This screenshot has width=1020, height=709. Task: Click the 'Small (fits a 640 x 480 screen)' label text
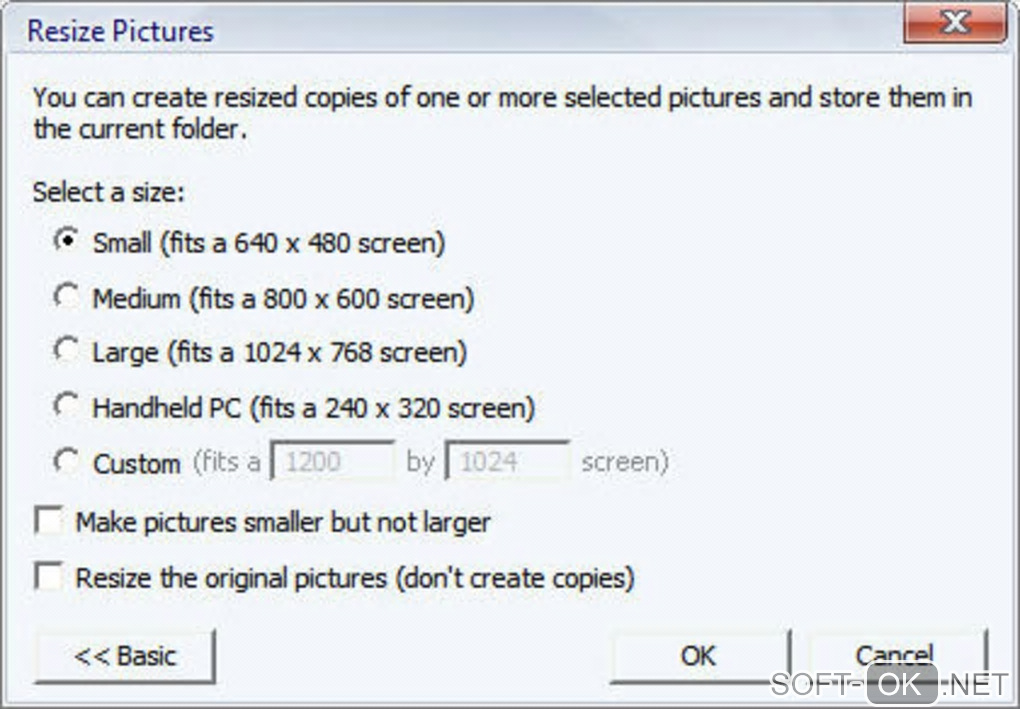pos(268,242)
